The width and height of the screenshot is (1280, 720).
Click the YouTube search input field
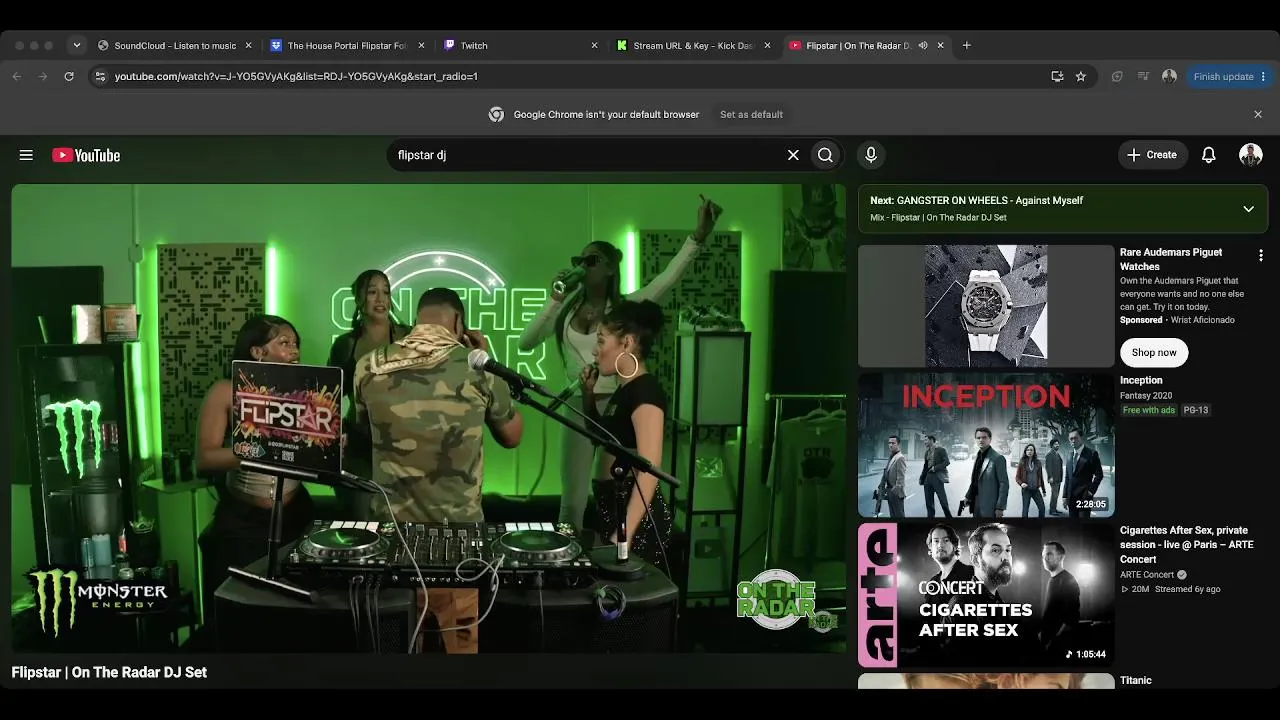coord(586,155)
